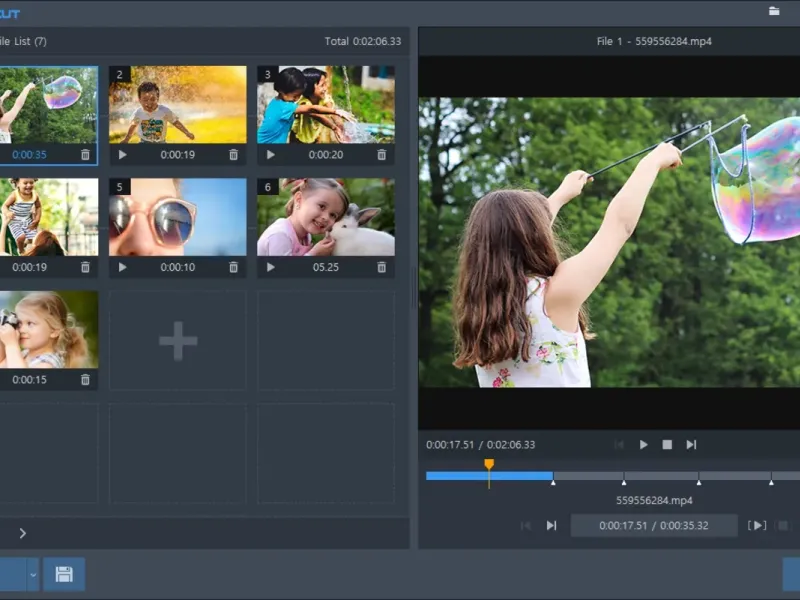This screenshot has height=600, width=800.
Task: Expand the chevron arrow below the file list
Action: click(22, 533)
